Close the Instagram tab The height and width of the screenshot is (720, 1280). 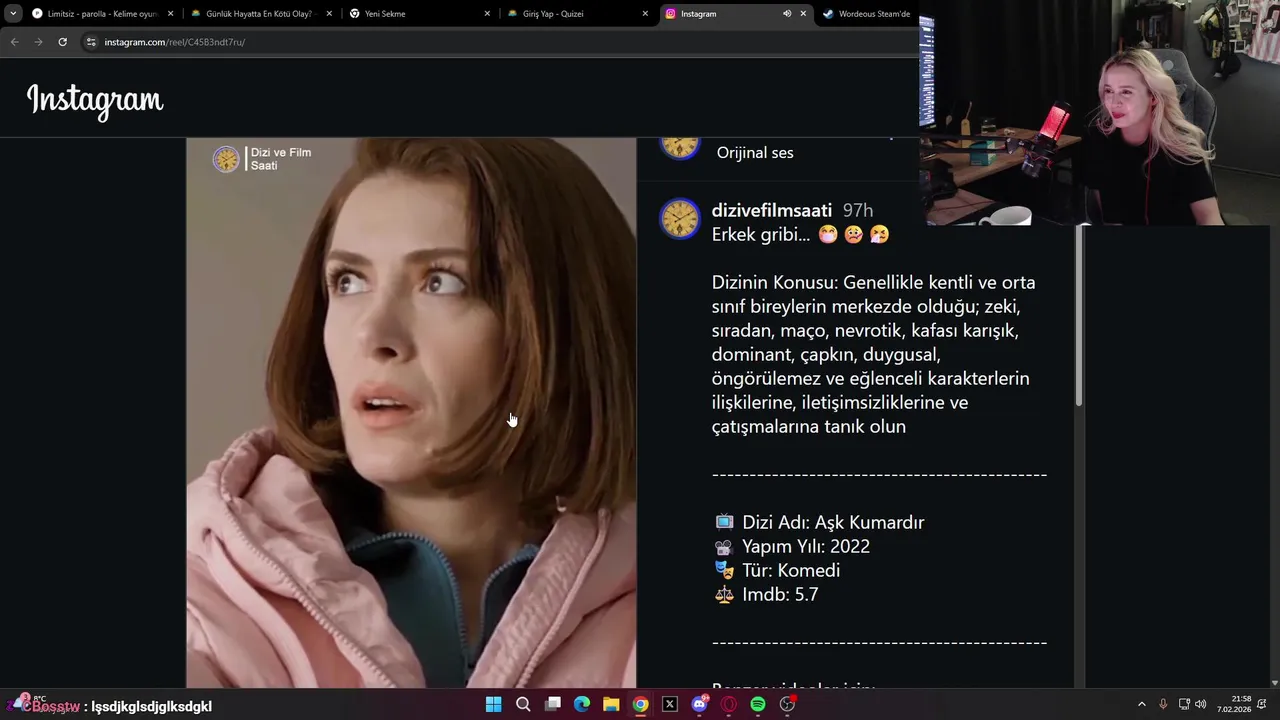[803, 14]
